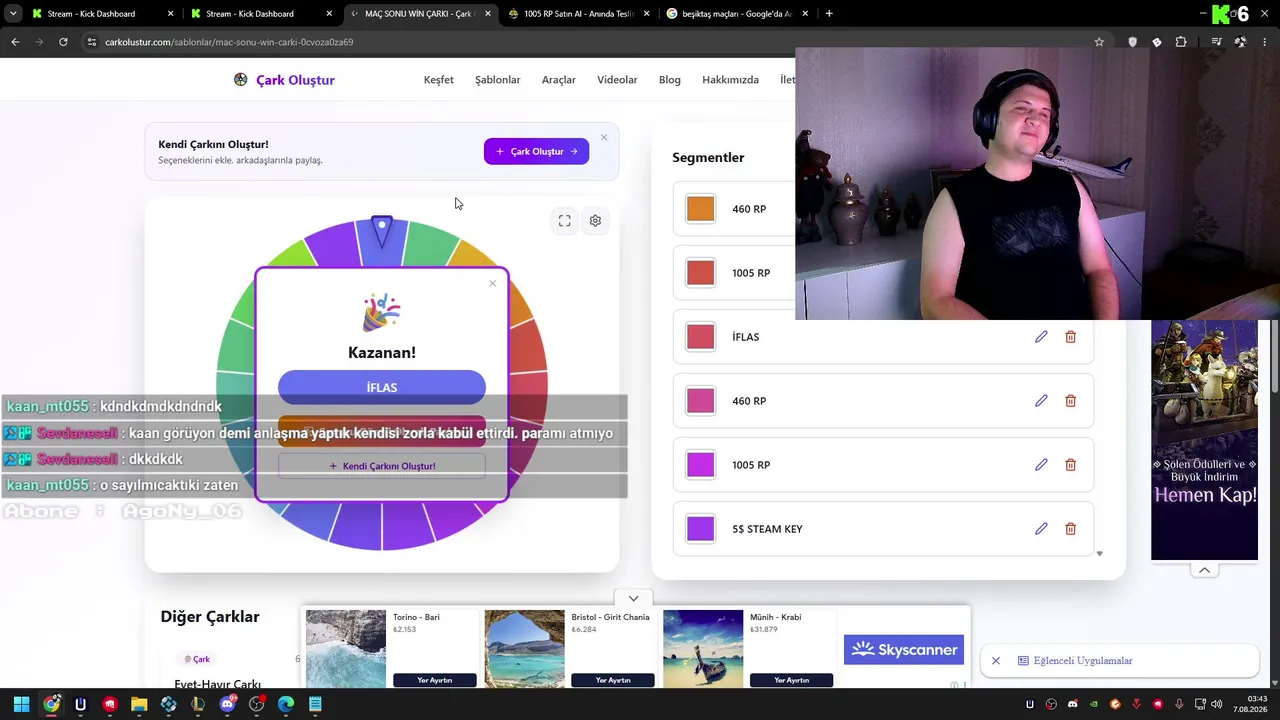Open a new browser tab
1280x720 pixels.
829,14
